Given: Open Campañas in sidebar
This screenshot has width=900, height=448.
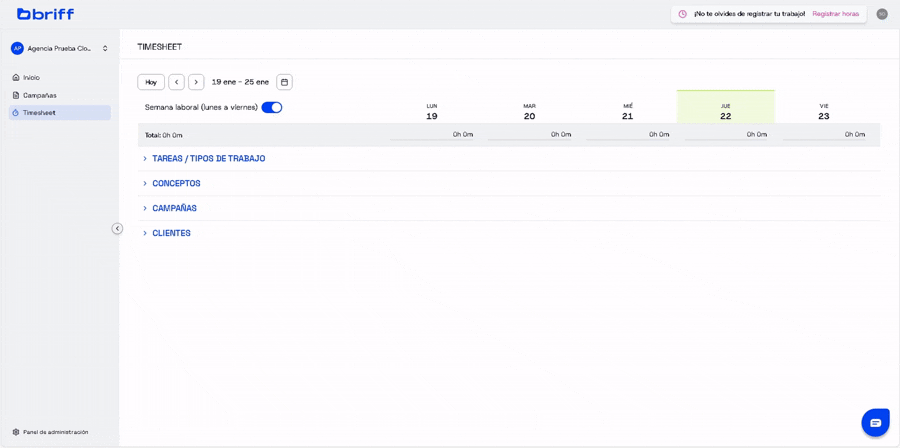Looking at the screenshot, I should pos(60,95).
